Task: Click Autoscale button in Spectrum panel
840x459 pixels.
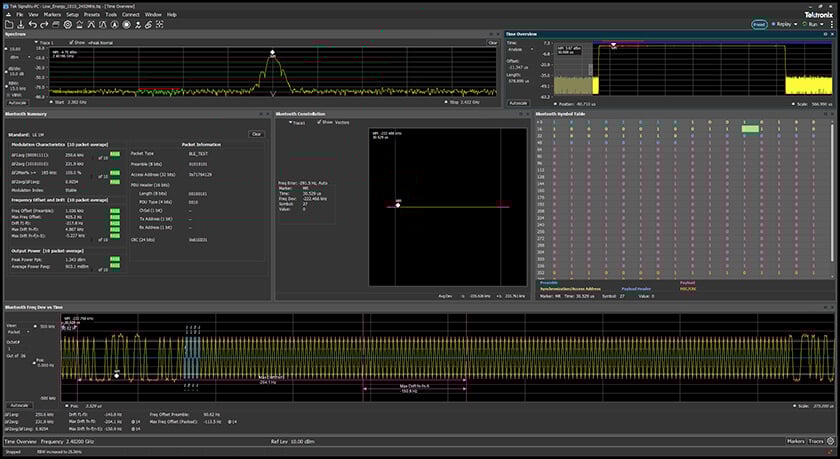Action: tap(15, 102)
